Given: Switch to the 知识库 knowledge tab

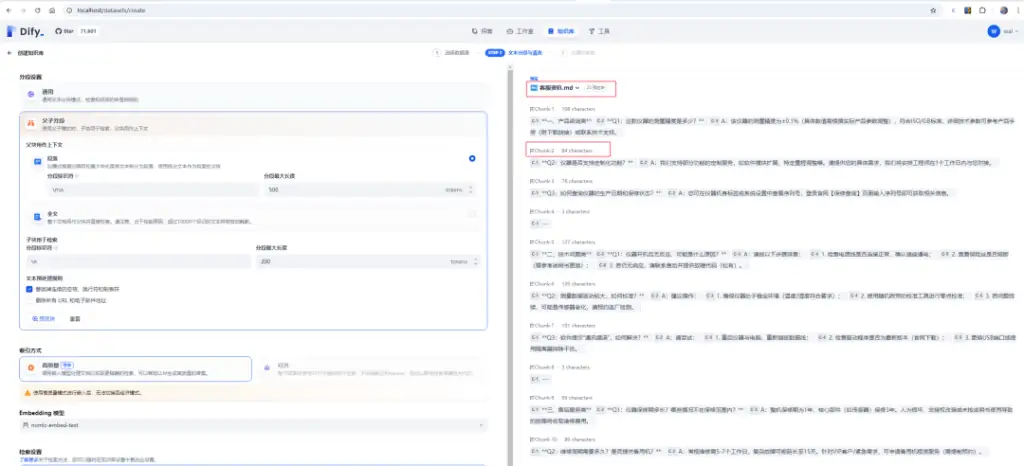Looking at the screenshot, I should [561, 31].
